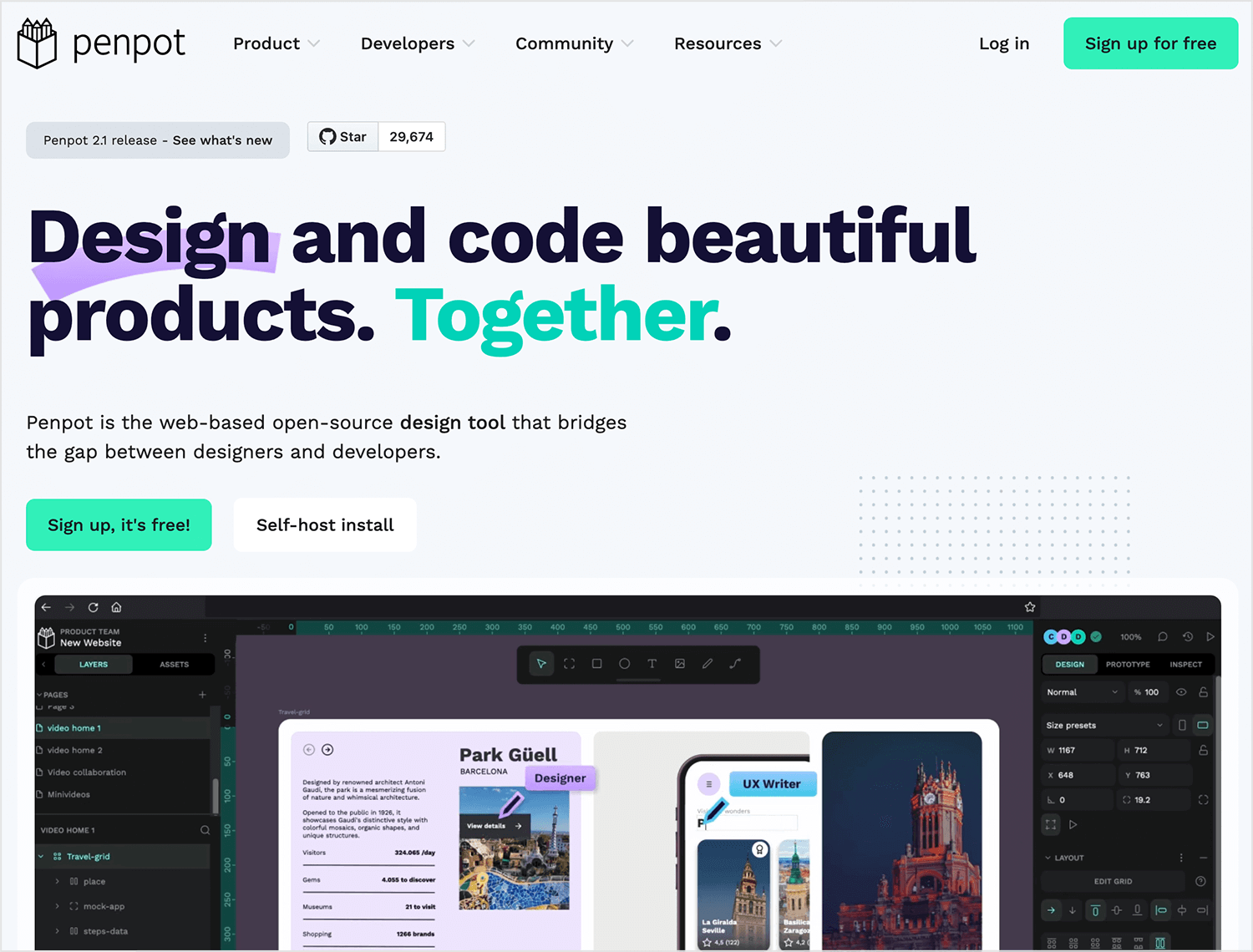Viewport: 1253px width, 952px height.
Task: Open the comments icon
Action: pyautogui.click(x=1163, y=636)
